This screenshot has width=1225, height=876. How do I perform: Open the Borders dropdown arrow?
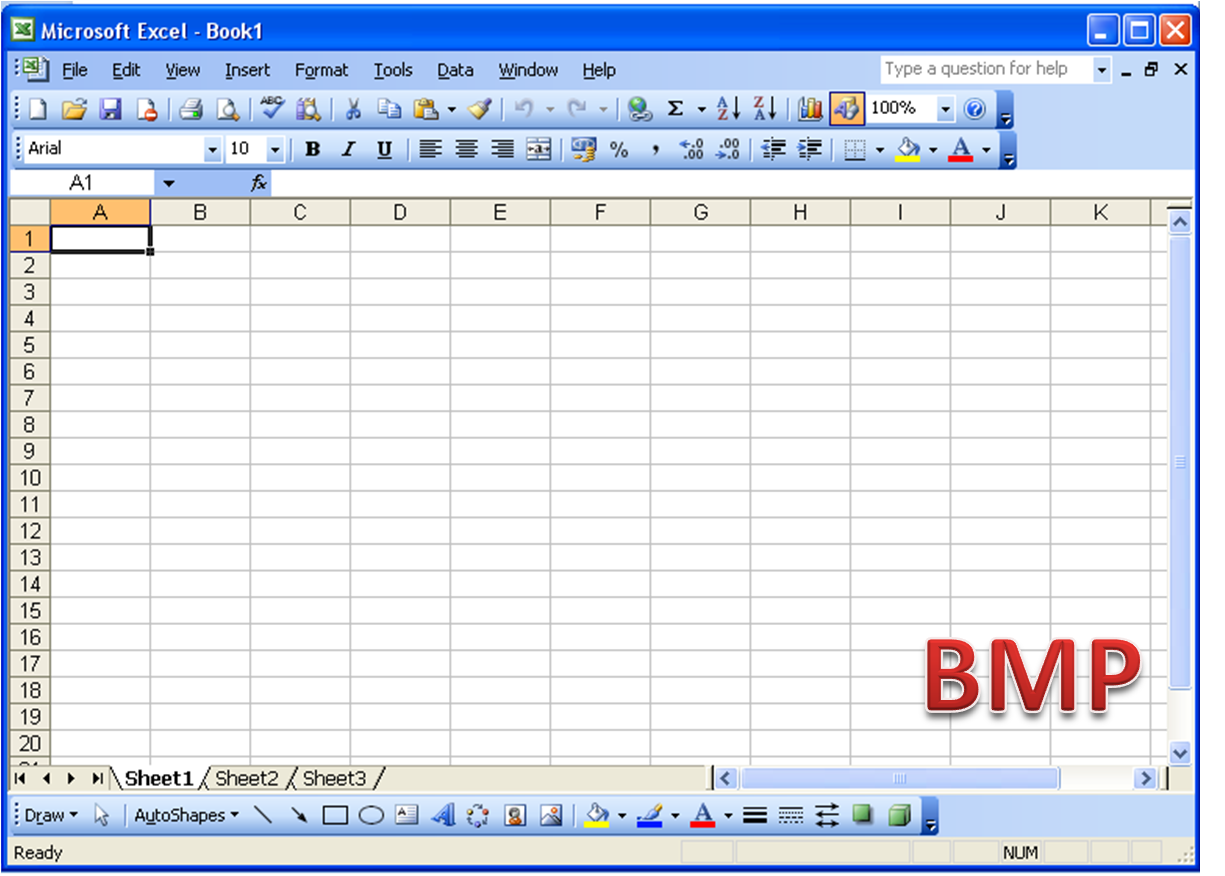880,150
